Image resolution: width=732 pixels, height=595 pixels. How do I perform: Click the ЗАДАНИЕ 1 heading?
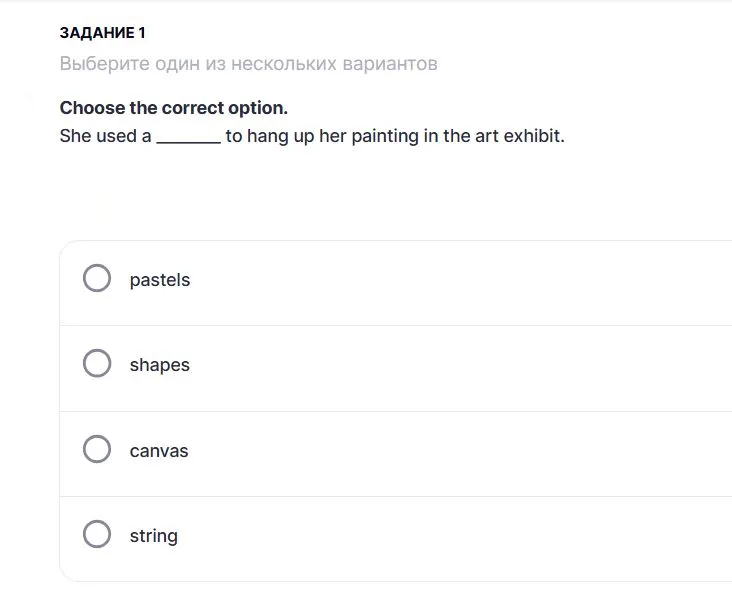(102, 33)
